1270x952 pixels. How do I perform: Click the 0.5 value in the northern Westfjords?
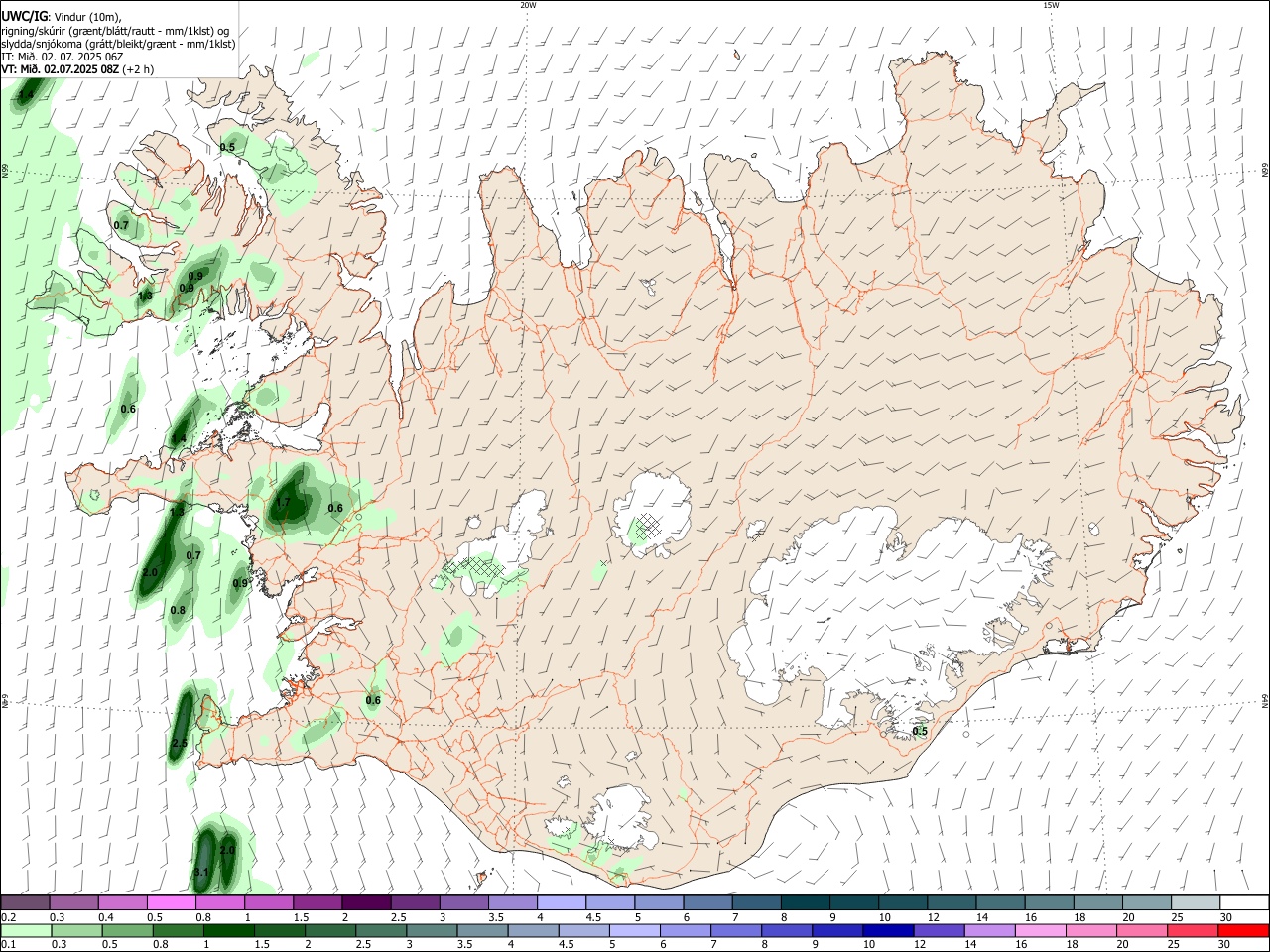(x=227, y=147)
